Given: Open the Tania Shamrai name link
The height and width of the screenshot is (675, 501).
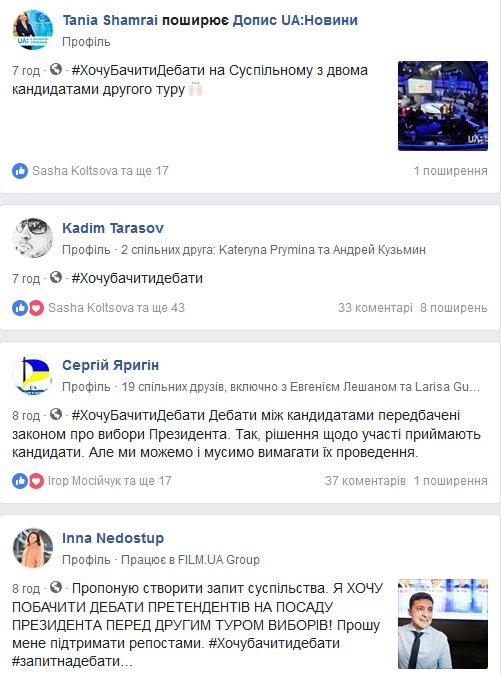Looking at the screenshot, I should [111, 20].
